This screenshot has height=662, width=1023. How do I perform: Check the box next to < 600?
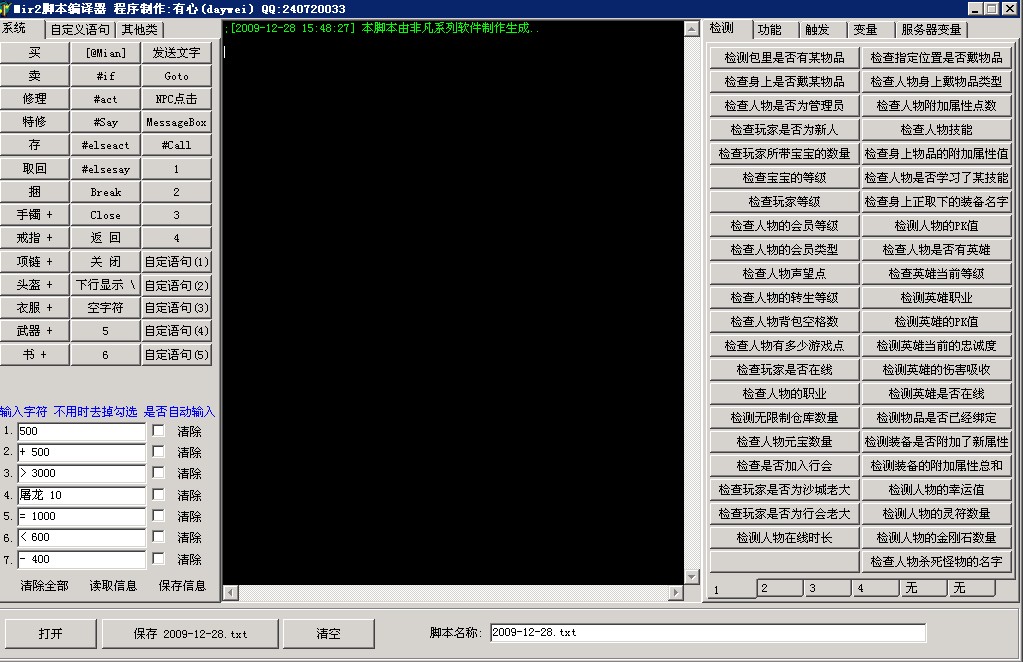point(156,537)
